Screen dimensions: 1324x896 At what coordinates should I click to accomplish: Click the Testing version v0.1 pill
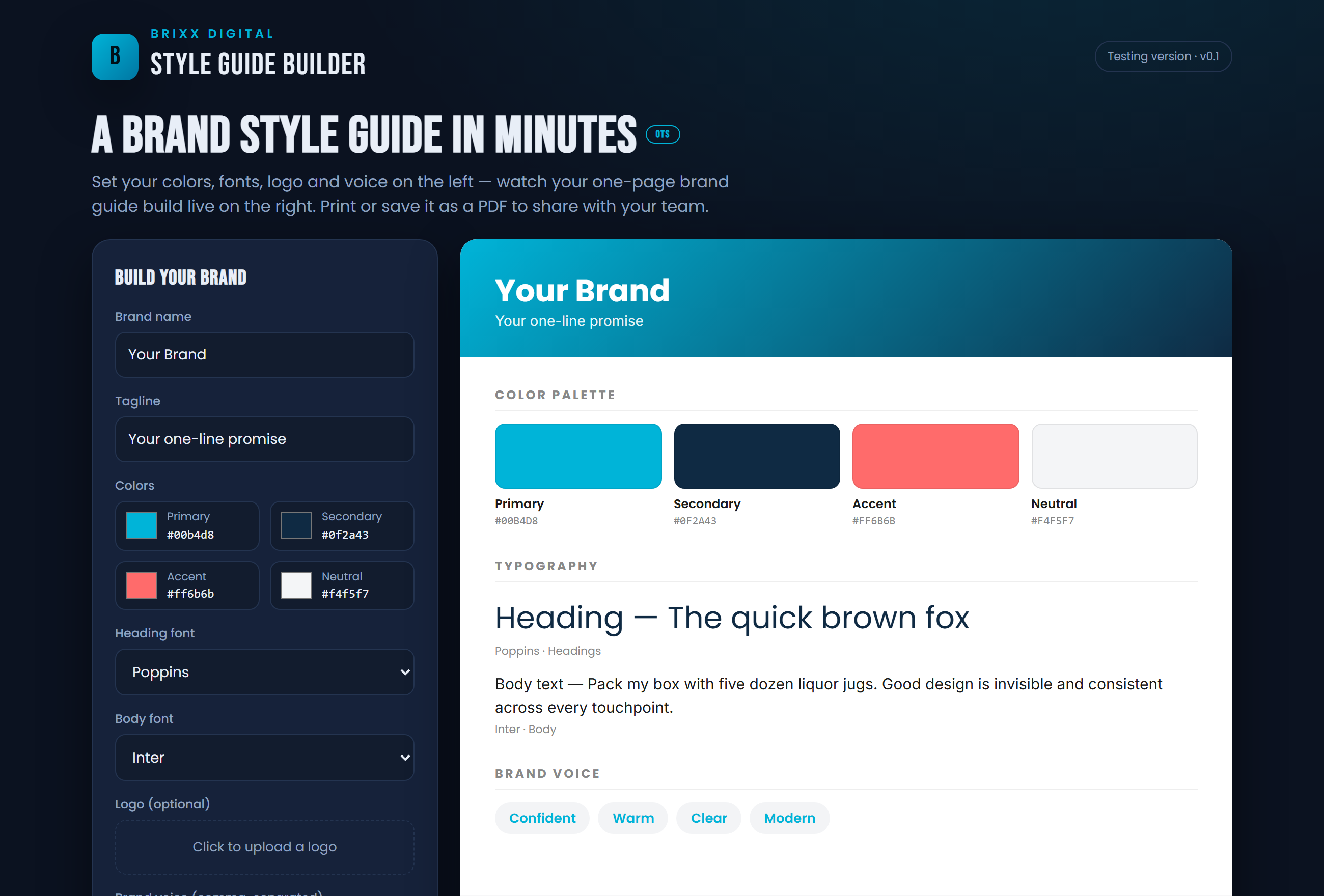click(x=1163, y=57)
